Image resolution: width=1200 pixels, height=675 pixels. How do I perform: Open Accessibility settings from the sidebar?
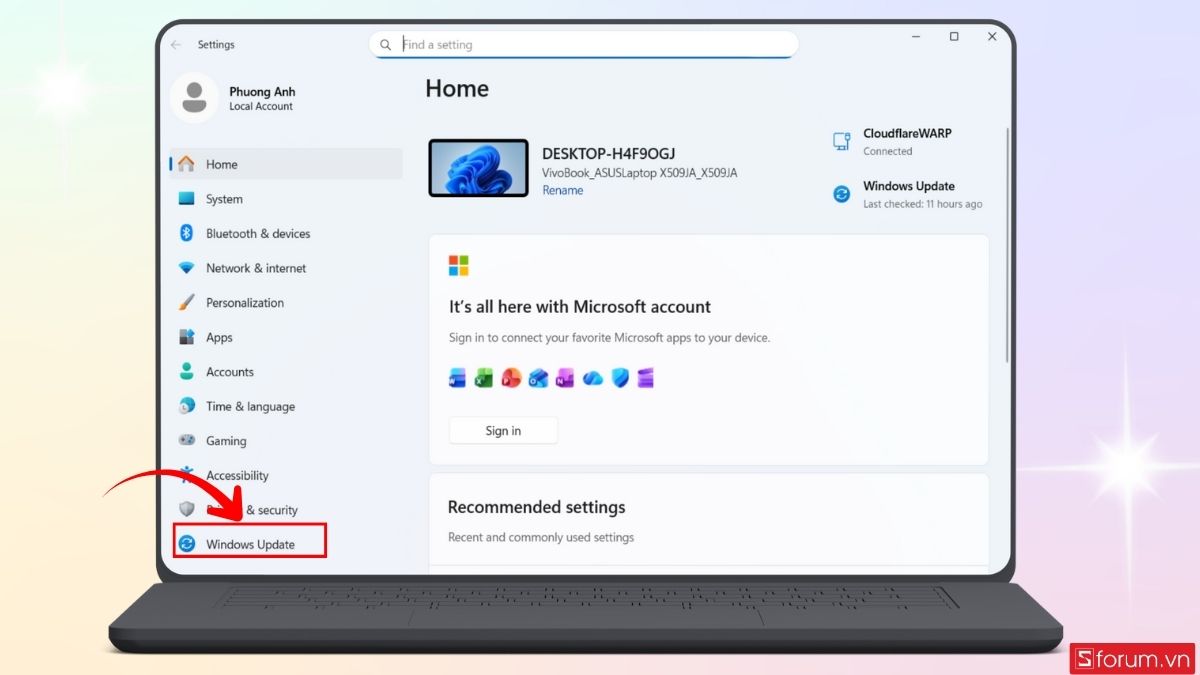[x=237, y=475]
